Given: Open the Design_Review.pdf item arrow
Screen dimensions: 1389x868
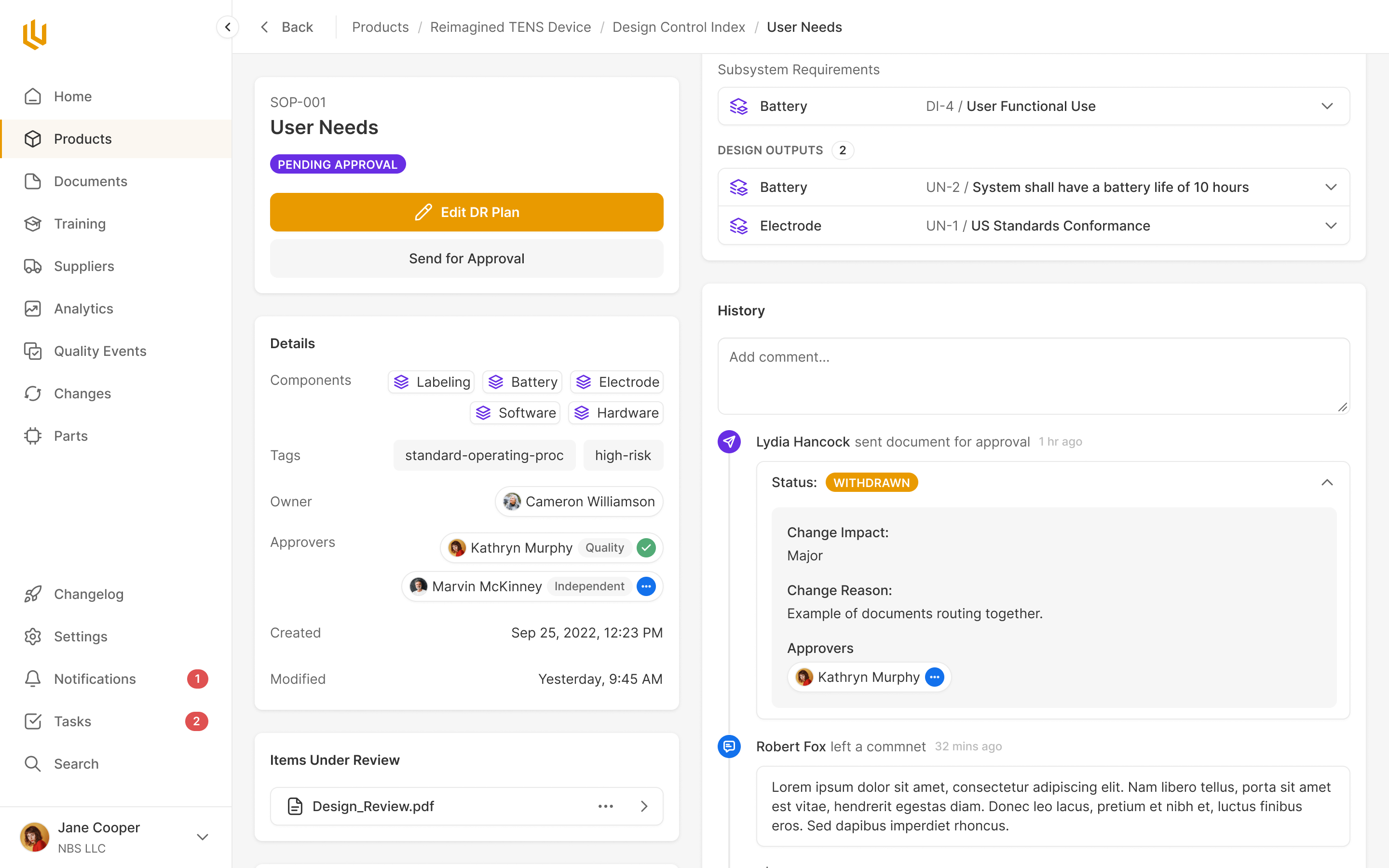Looking at the screenshot, I should 644,806.
